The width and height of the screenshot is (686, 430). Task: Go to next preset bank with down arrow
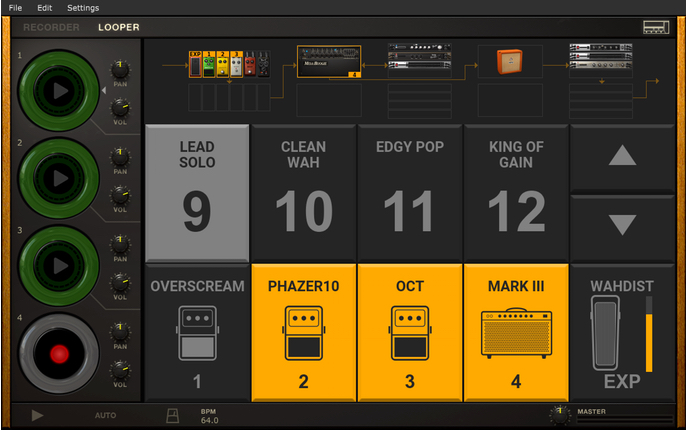622,225
